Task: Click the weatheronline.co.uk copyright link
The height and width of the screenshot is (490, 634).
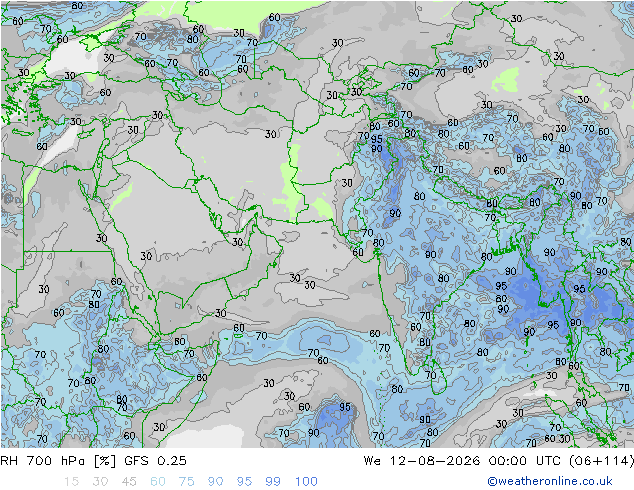Action: [549, 481]
